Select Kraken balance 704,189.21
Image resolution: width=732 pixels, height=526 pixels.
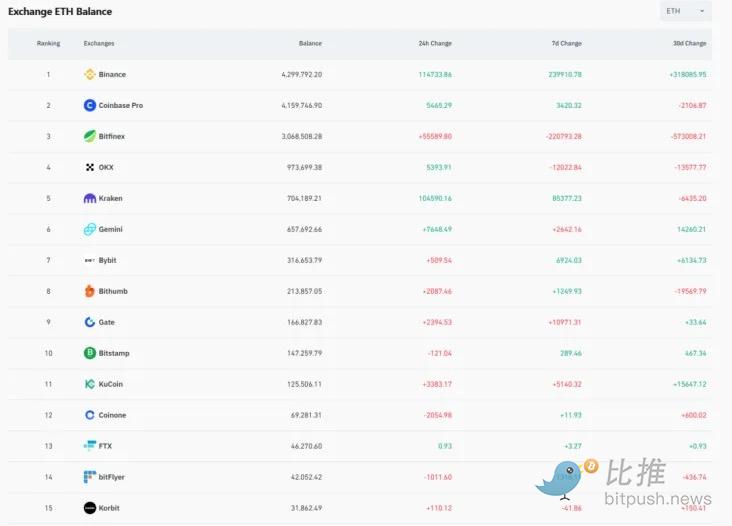[304, 198]
